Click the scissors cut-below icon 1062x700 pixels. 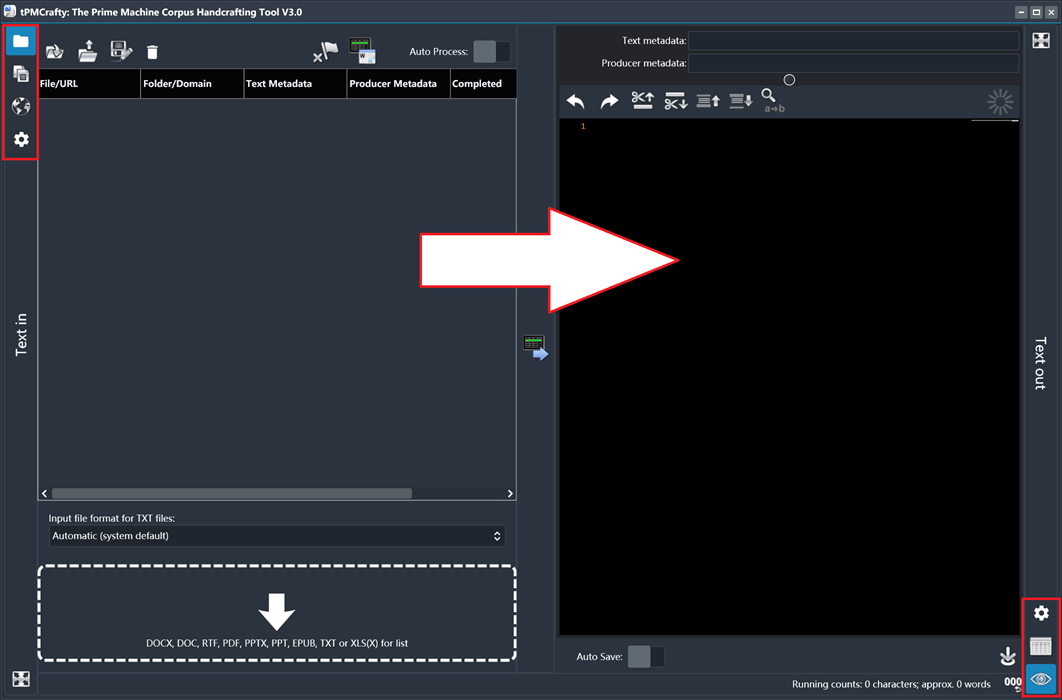(x=676, y=101)
